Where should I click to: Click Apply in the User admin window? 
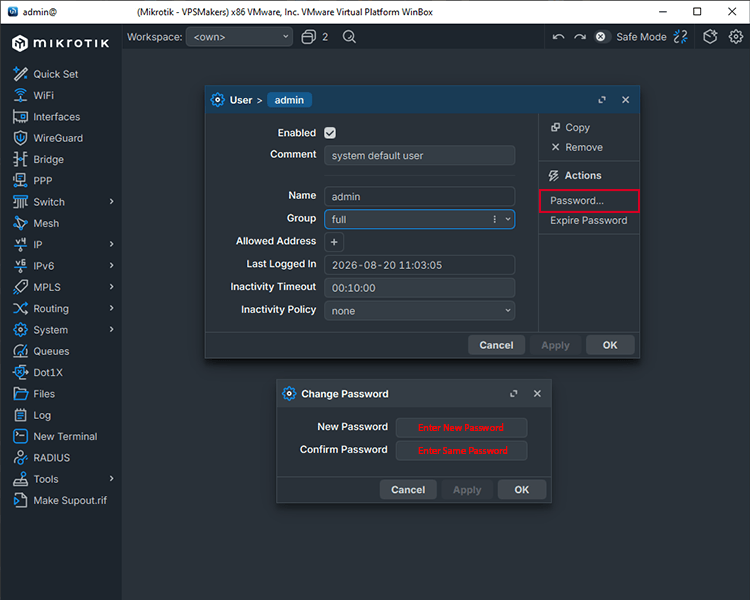(x=555, y=345)
